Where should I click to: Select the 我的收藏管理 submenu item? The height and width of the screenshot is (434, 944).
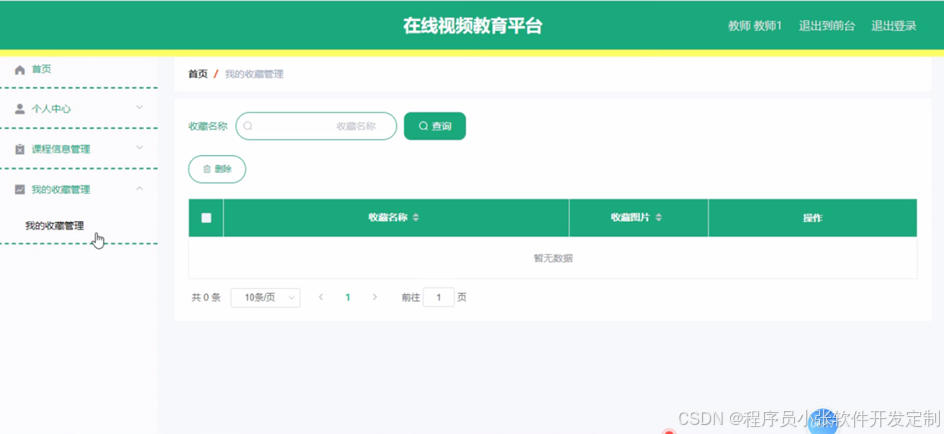54,226
